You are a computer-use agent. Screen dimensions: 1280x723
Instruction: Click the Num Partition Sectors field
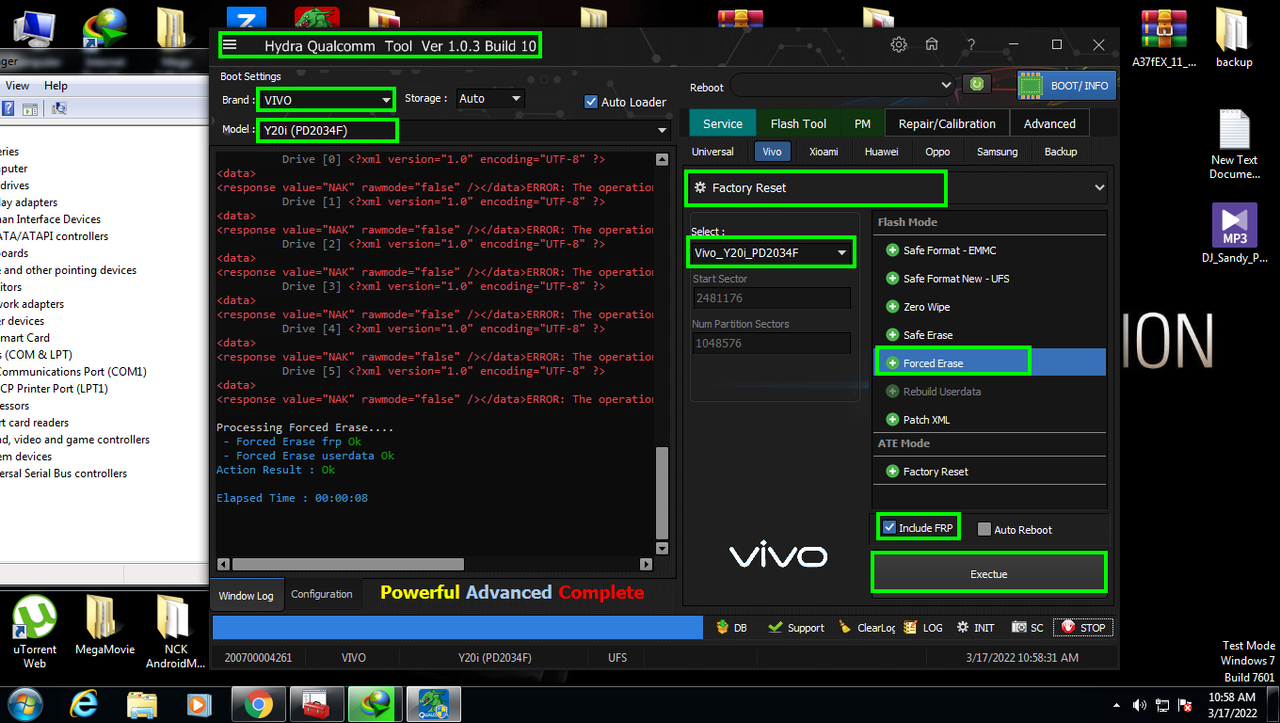coord(771,343)
